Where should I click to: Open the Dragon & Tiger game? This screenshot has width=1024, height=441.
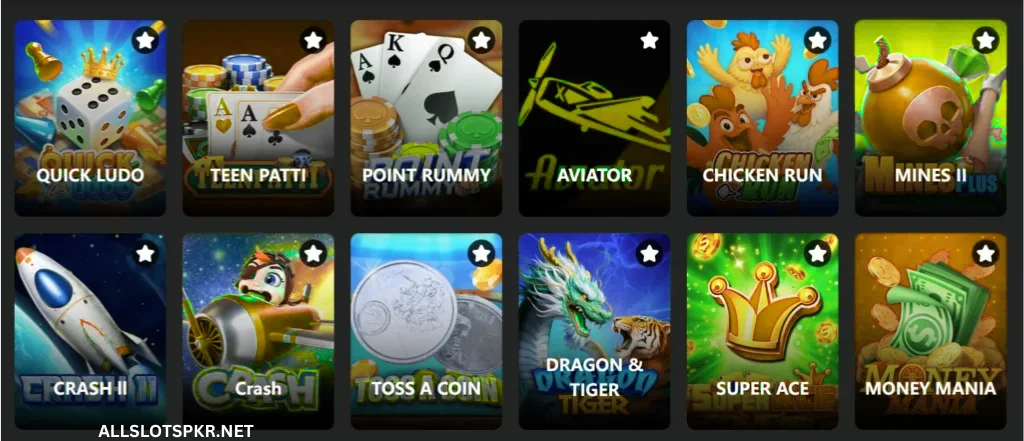(594, 331)
